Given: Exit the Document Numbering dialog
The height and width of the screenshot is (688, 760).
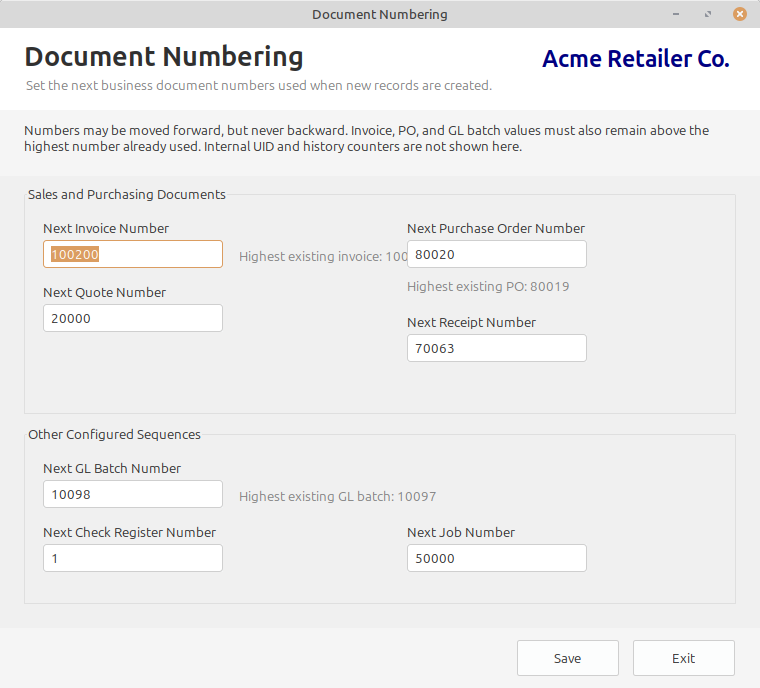Looking at the screenshot, I should tap(683, 658).
